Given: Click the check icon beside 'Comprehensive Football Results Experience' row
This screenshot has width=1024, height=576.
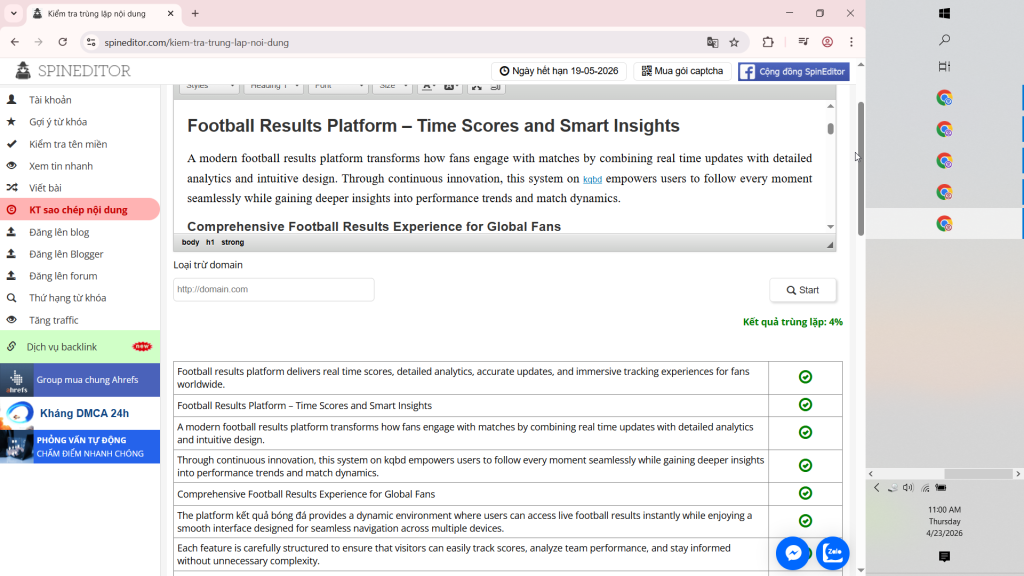Looking at the screenshot, I should [805, 494].
